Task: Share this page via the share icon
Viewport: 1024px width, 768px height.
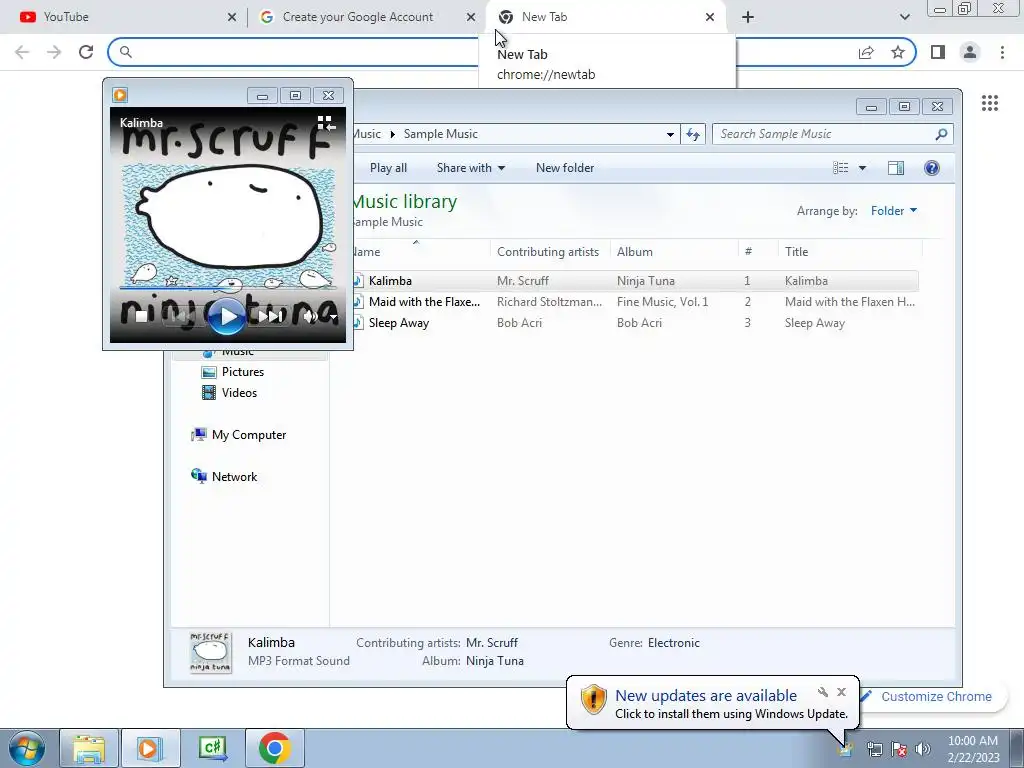Action: (x=866, y=52)
